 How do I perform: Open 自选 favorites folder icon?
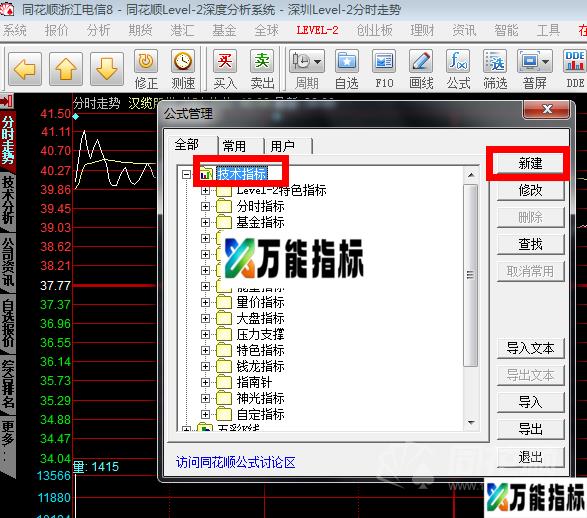pyautogui.click(x=347, y=70)
